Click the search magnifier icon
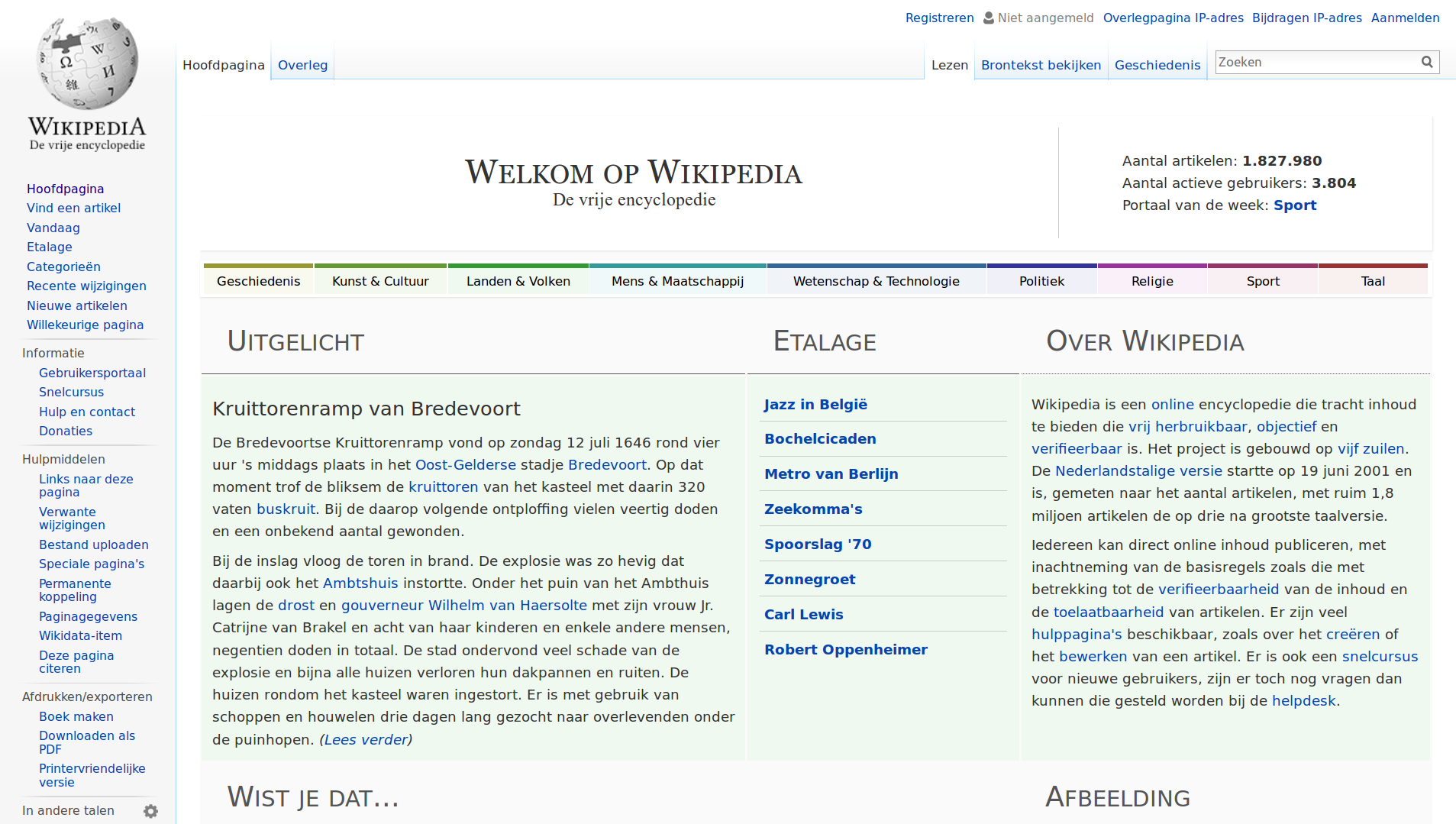Image resolution: width=1456 pixels, height=824 pixels. [1427, 62]
